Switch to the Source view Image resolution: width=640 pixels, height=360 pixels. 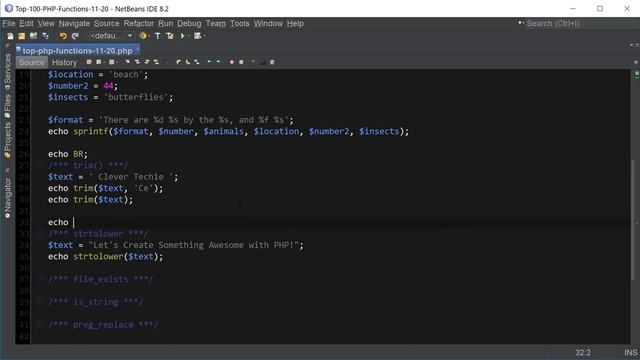(31, 62)
